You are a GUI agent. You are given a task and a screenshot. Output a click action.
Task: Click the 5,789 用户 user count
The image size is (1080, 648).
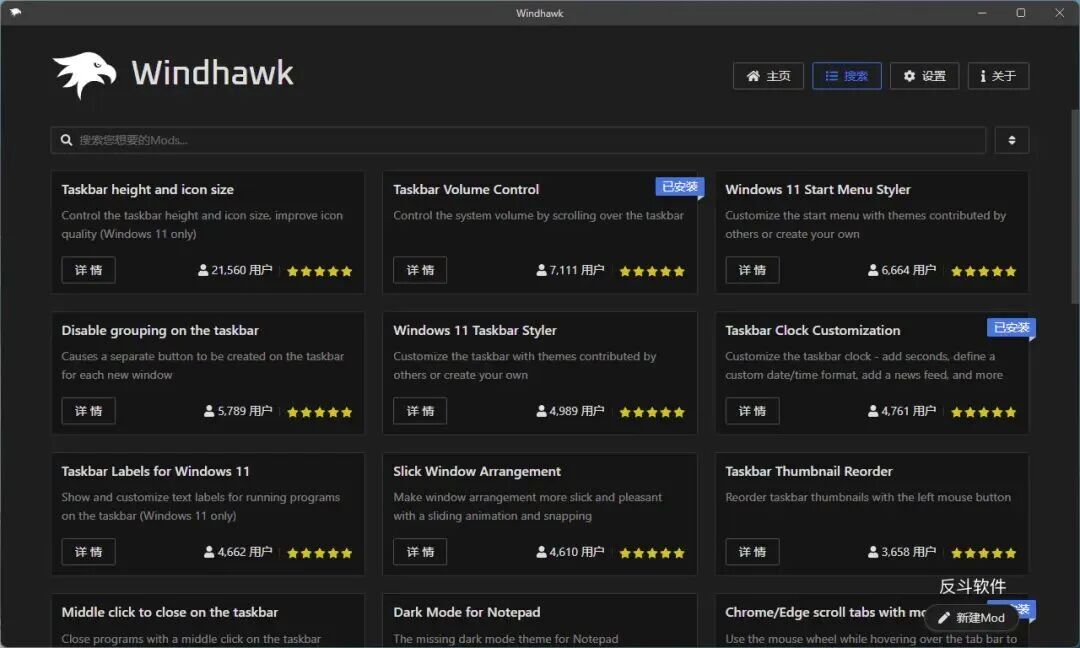click(238, 411)
